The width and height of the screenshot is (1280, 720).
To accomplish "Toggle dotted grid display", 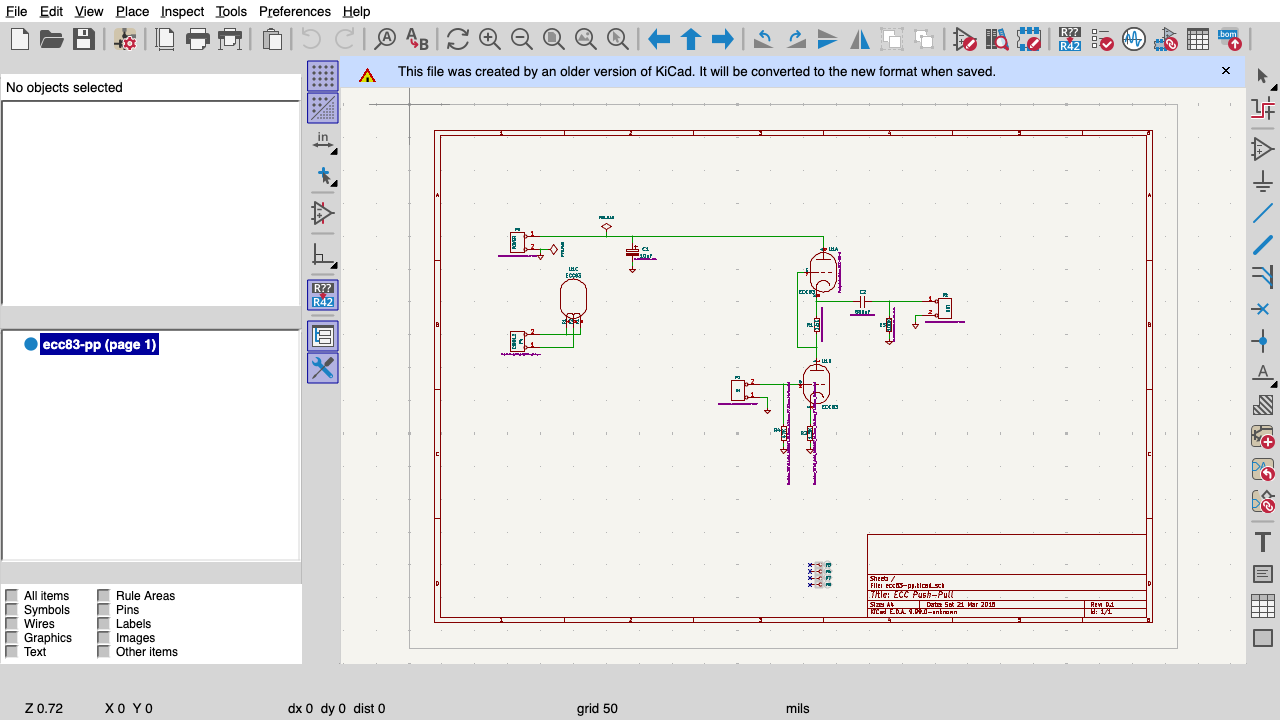I will point(322,76).
